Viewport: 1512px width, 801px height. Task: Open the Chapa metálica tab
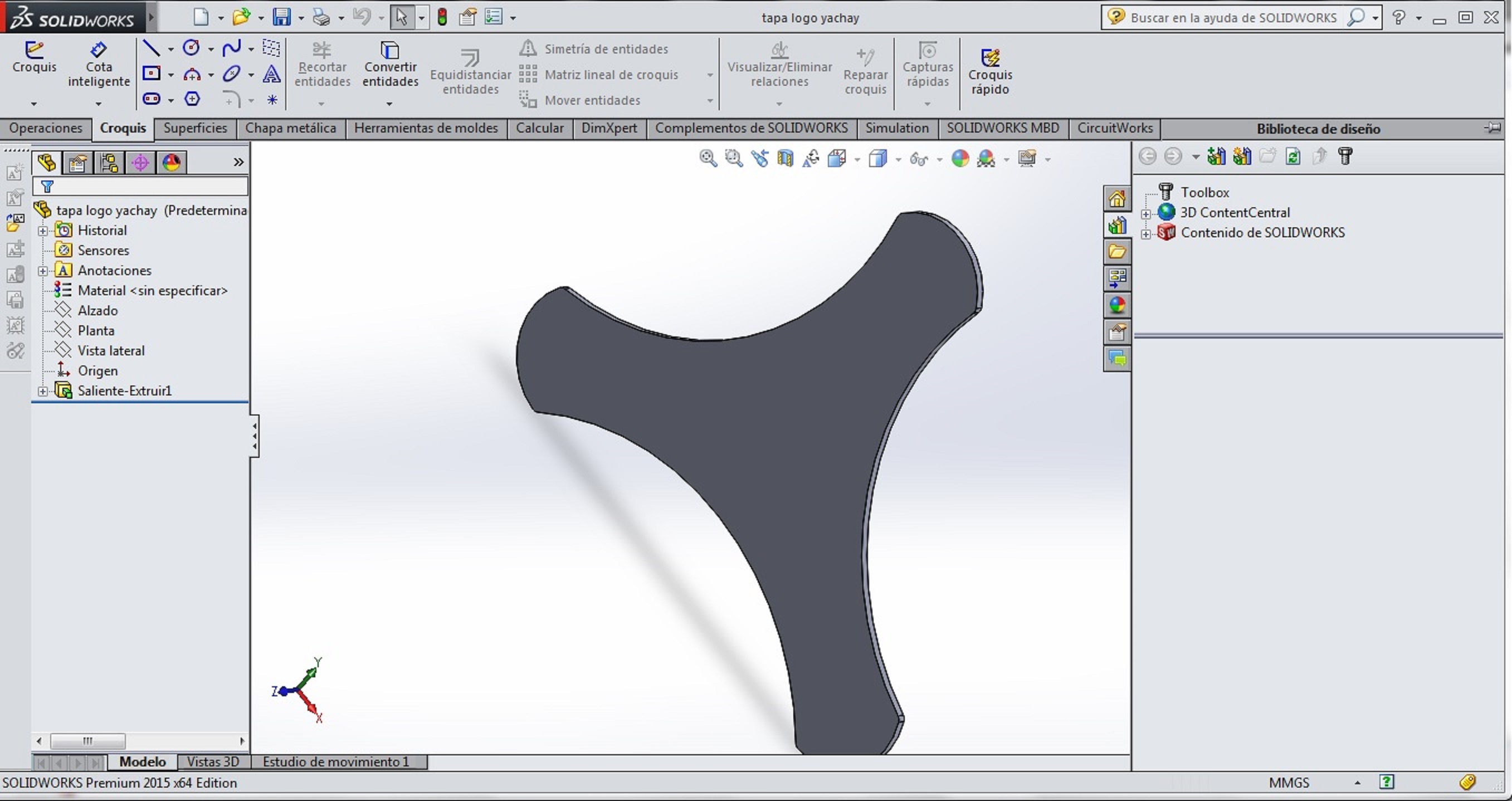coord(291,128)
